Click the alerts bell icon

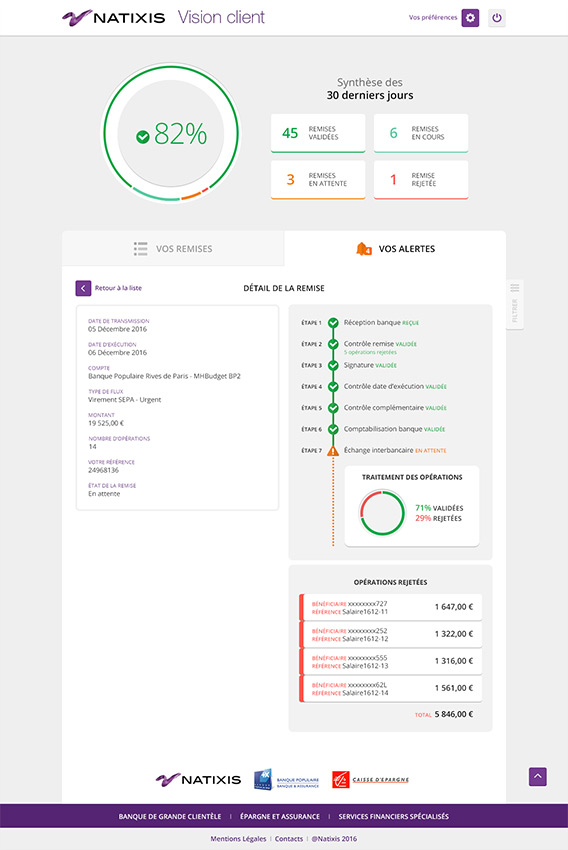pos(364,249)
